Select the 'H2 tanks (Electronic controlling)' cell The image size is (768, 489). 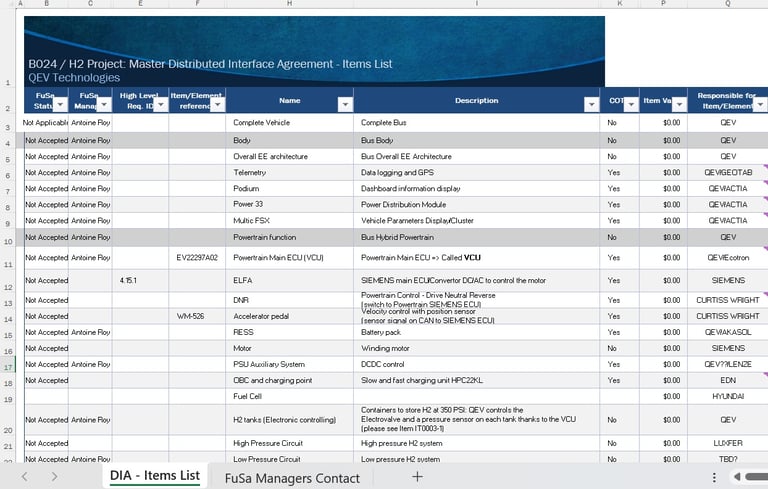(x=289, y=420)
